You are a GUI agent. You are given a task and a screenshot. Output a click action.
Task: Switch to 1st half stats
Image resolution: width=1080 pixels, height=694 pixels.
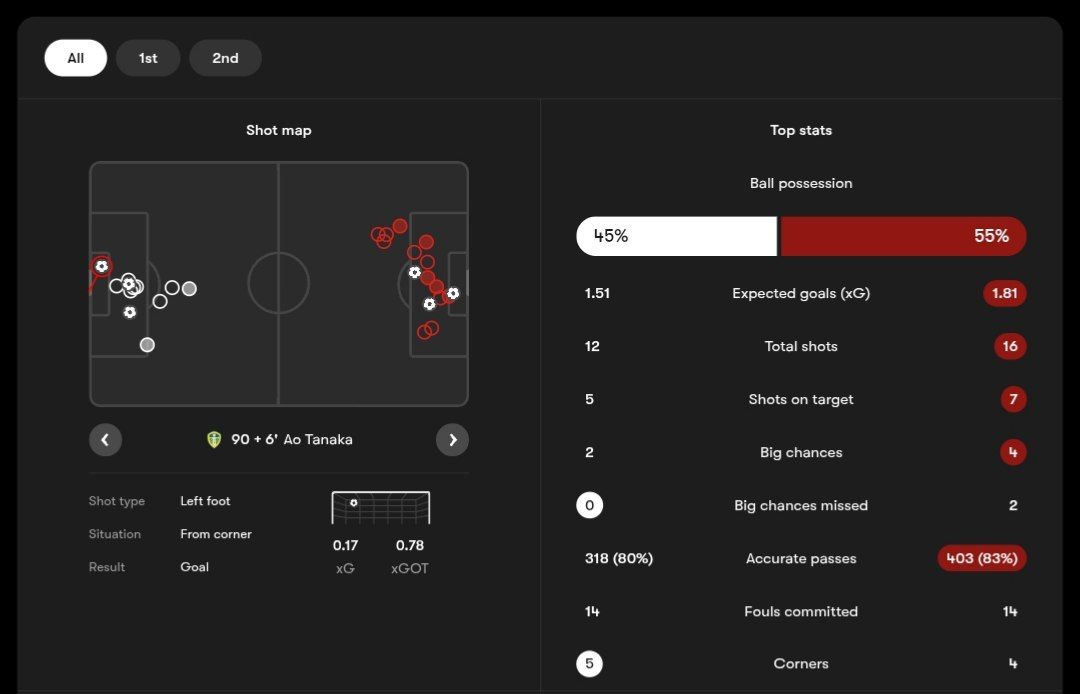pyautogui.click(x=148, y=58)
